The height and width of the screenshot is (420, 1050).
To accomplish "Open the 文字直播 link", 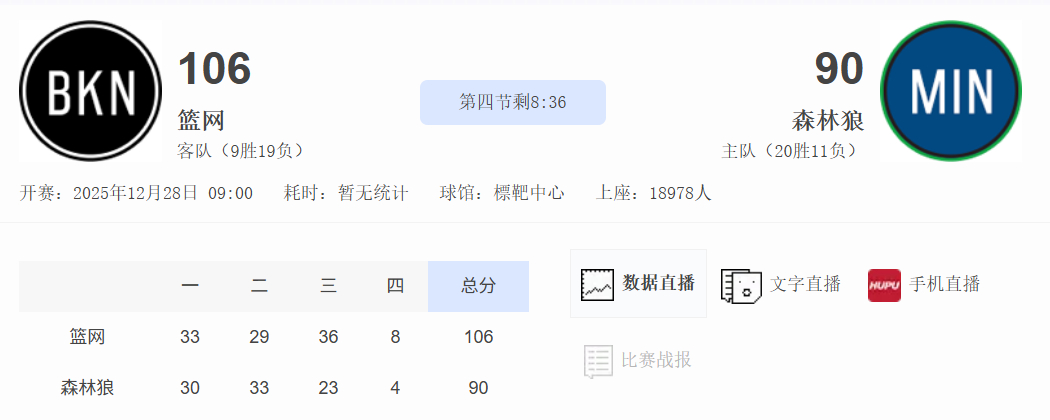I will click(x=805, y=284).
